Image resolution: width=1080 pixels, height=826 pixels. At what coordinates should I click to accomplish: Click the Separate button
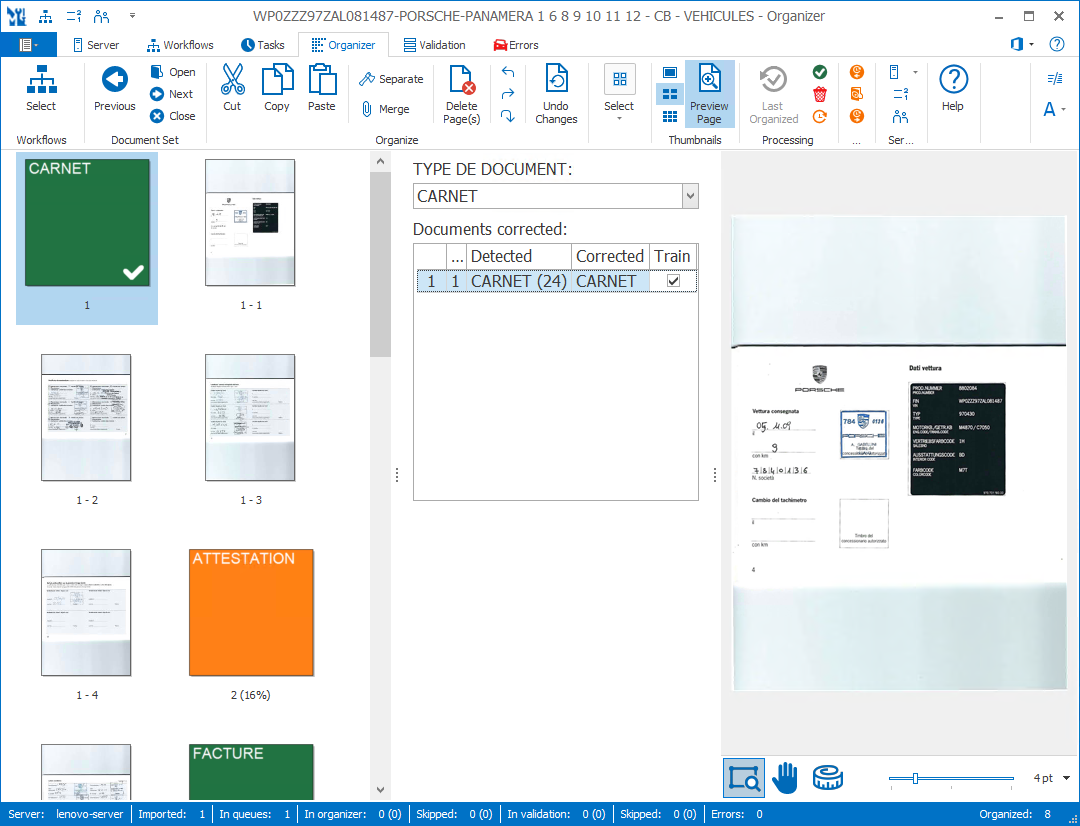point(390,79)
